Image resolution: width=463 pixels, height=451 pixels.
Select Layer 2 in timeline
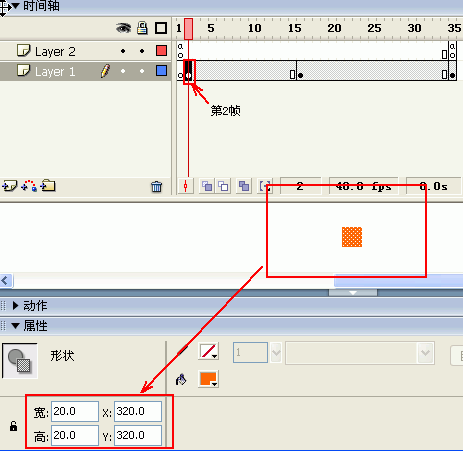[x=55, y=51]
